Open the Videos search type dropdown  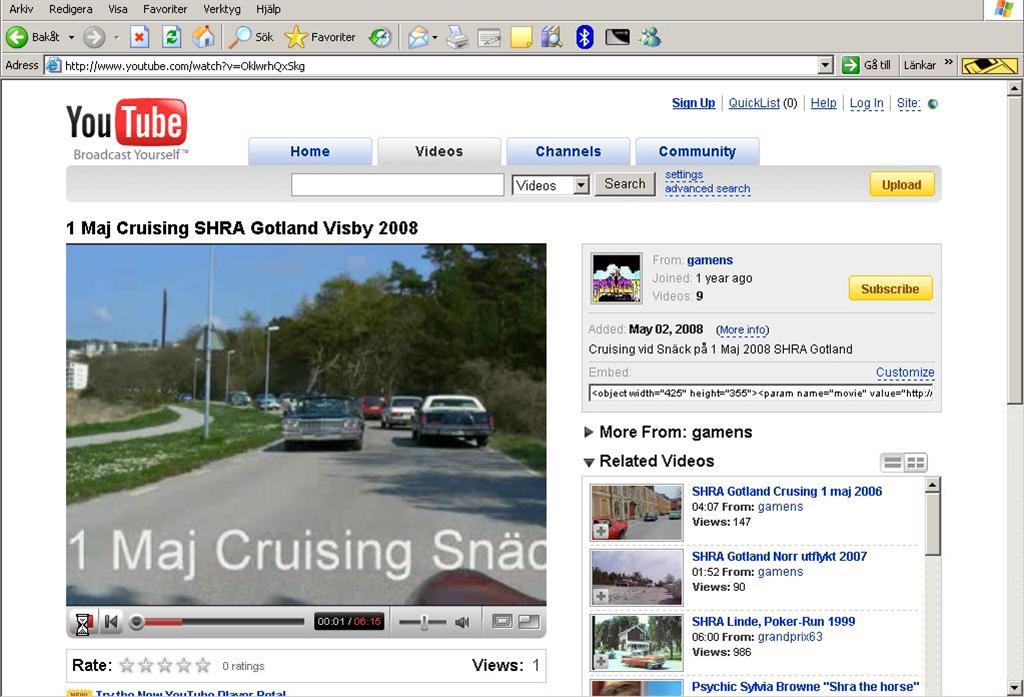[551, 186]
